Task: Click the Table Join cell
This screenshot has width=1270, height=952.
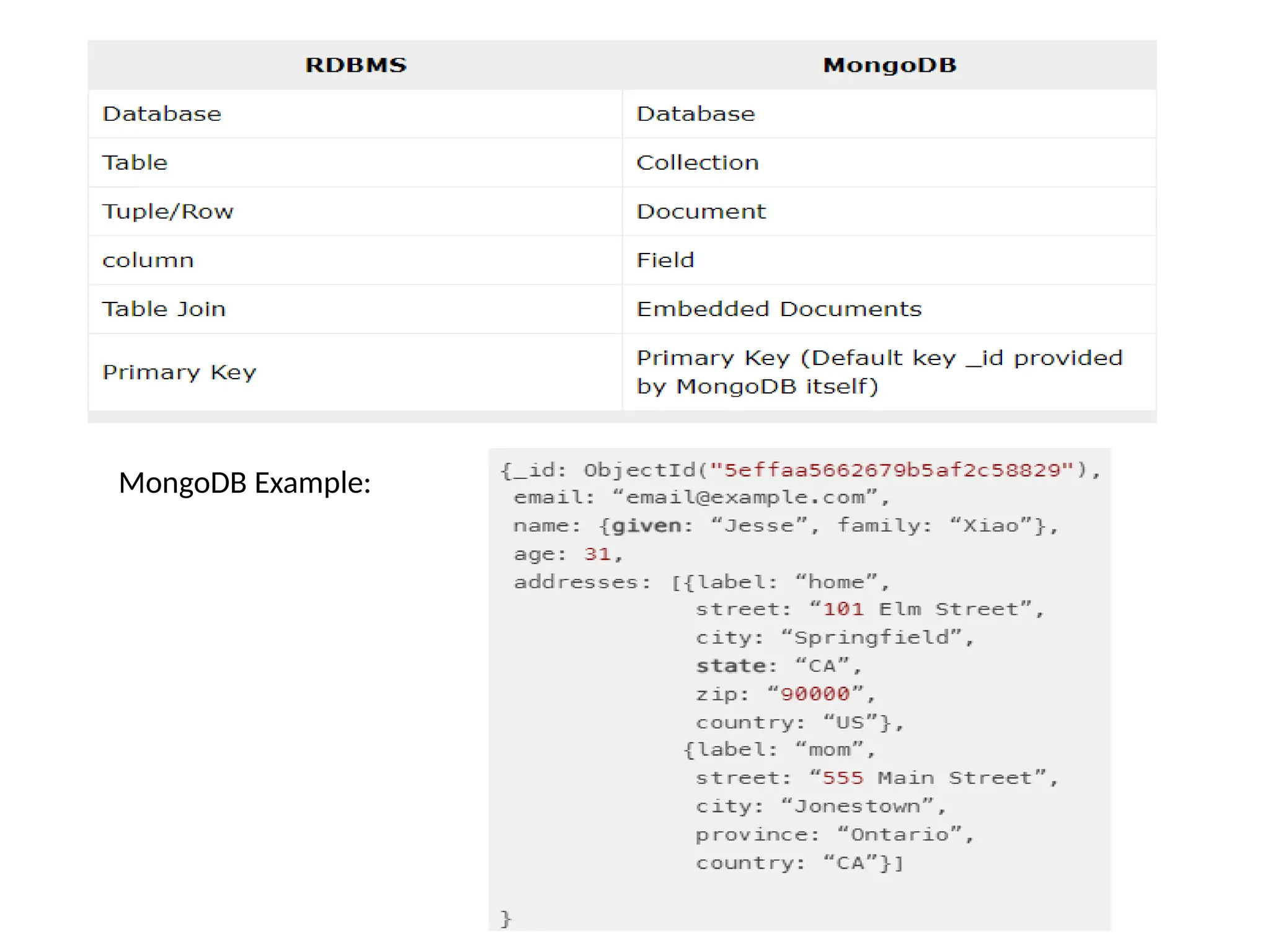Action: 164,309
